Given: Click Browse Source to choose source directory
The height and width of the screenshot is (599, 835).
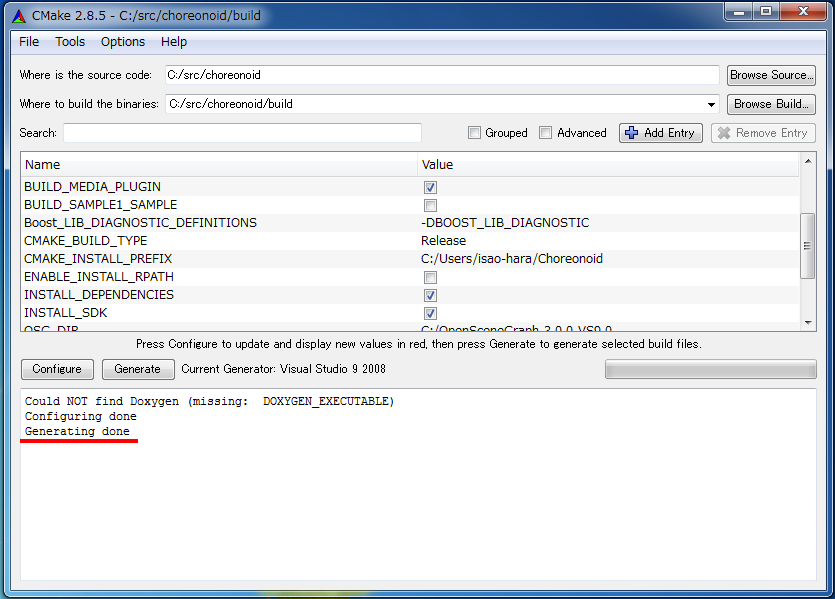Looking at the screenshot, I should (x=771, y=75).
